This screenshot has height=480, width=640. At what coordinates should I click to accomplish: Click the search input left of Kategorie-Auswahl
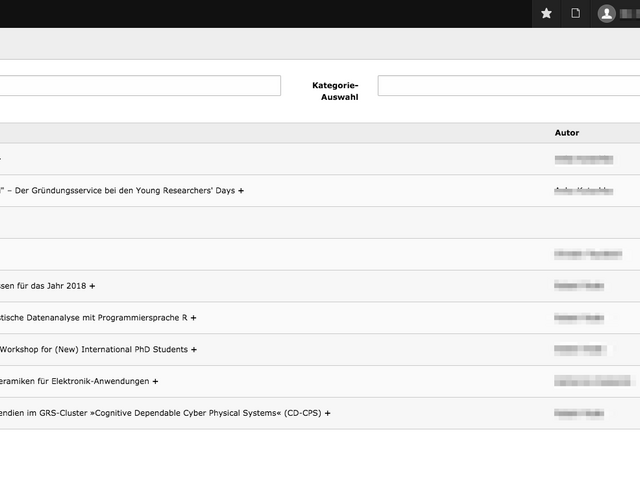point(140,86)
